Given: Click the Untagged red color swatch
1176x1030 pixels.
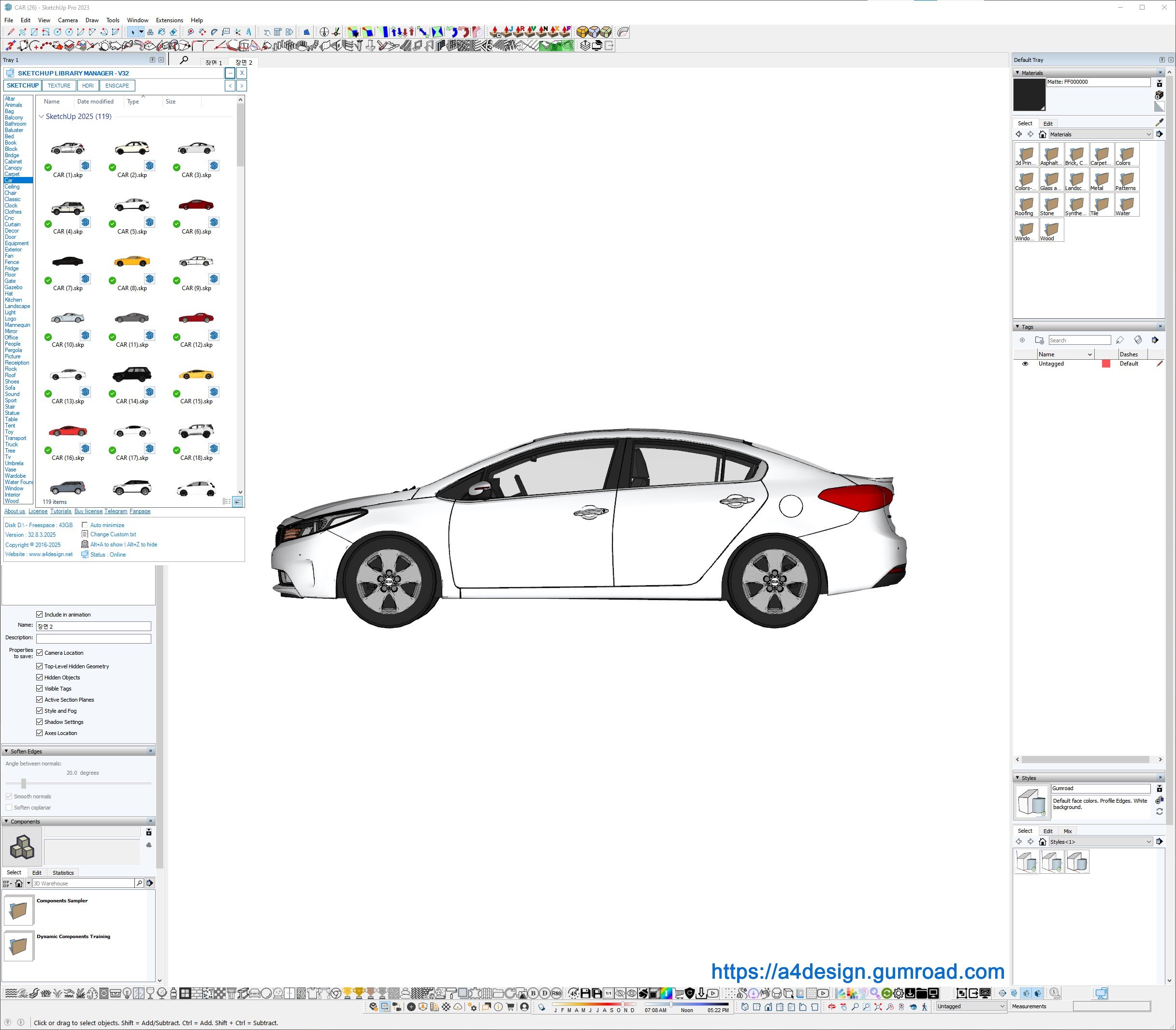Looking at the screenshot, I should 1105,364.
